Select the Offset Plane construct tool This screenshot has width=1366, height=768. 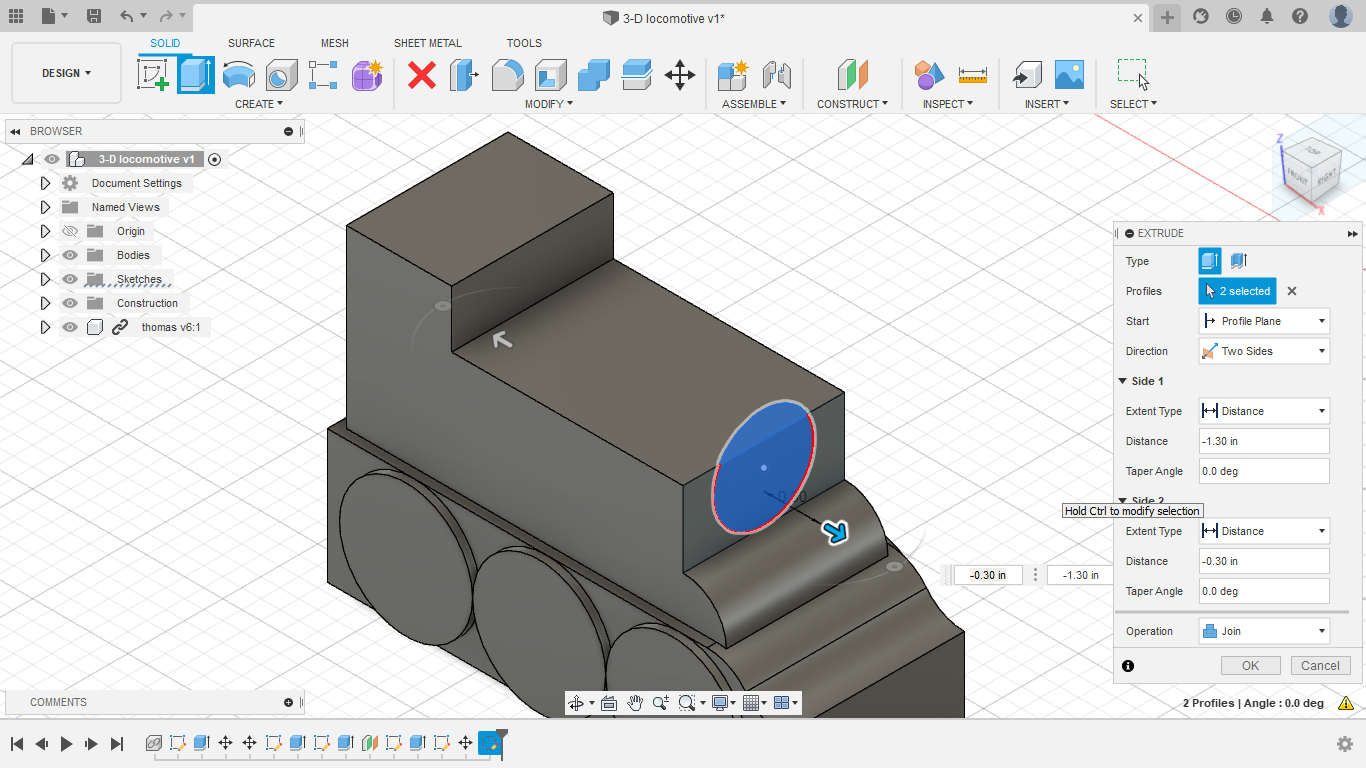[x=852, y=75]
